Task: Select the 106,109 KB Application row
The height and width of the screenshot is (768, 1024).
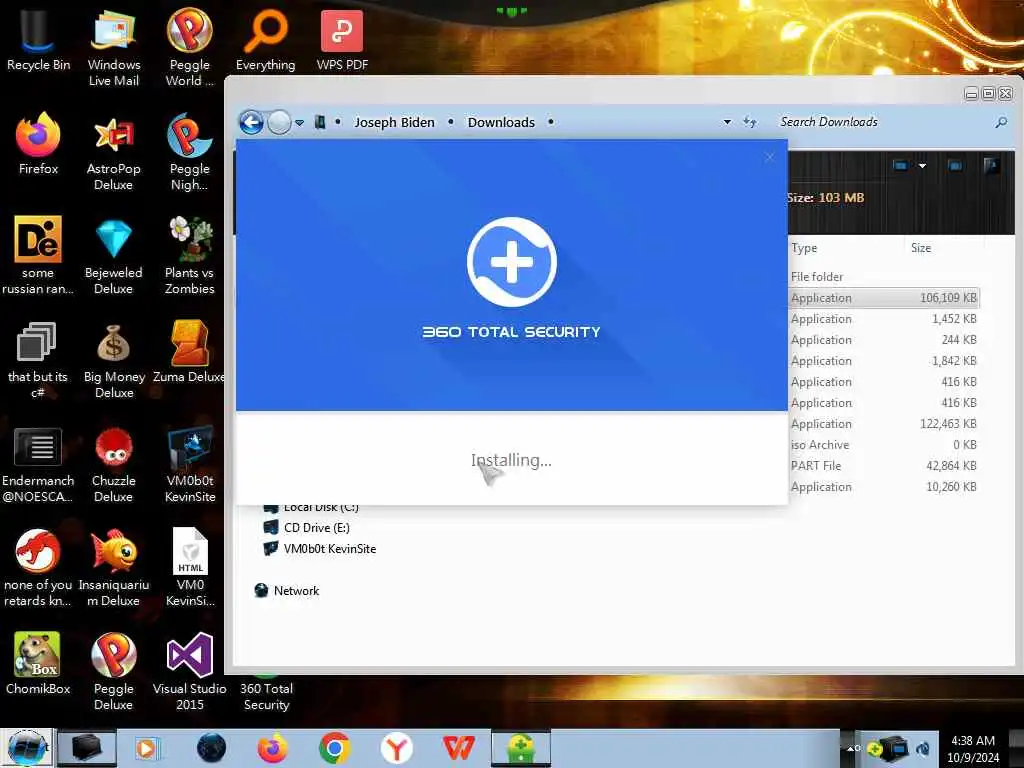Action: (x=884, y=298)
